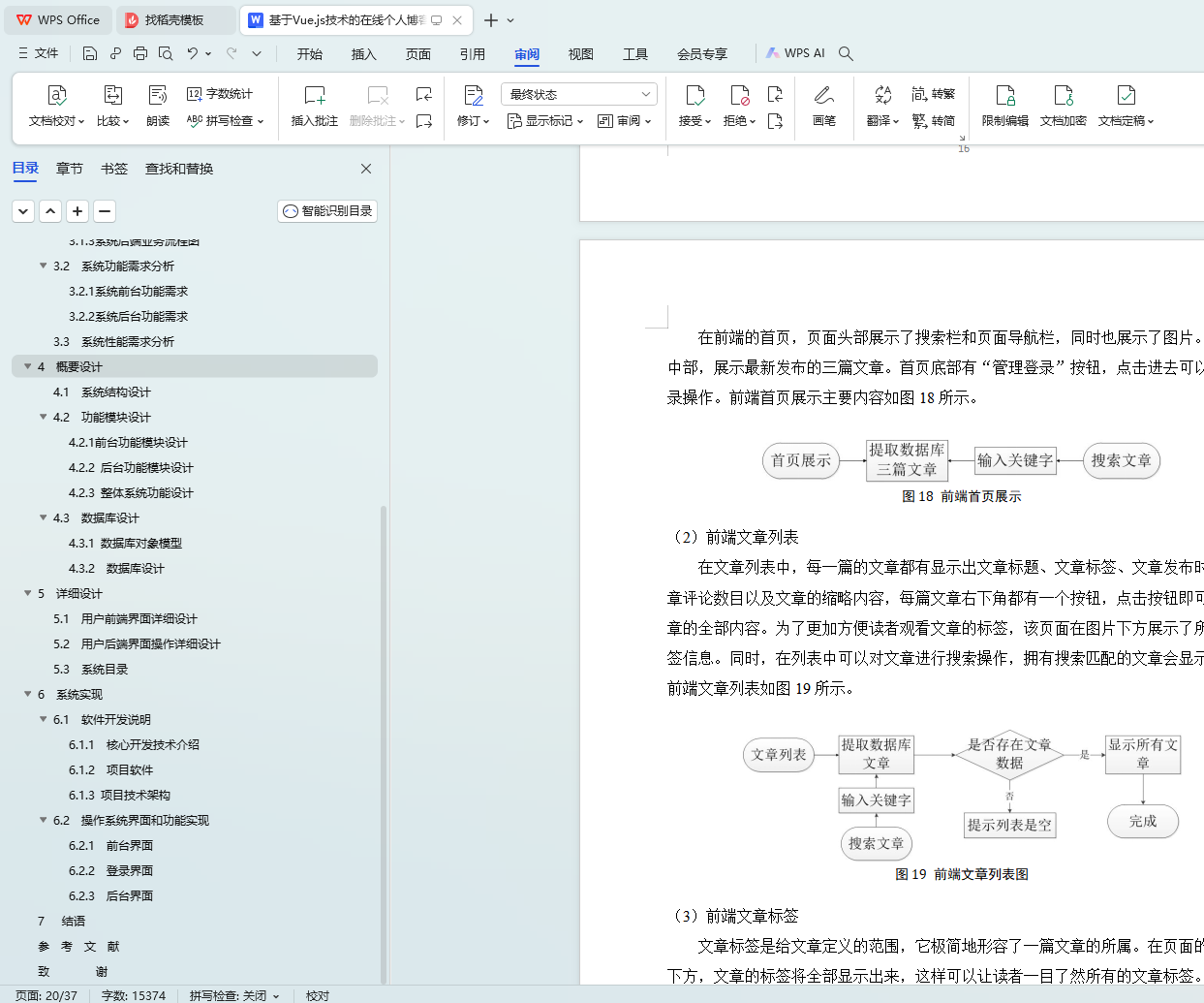
Task: Jump to next revision icon
Action: tap(775, 121)
